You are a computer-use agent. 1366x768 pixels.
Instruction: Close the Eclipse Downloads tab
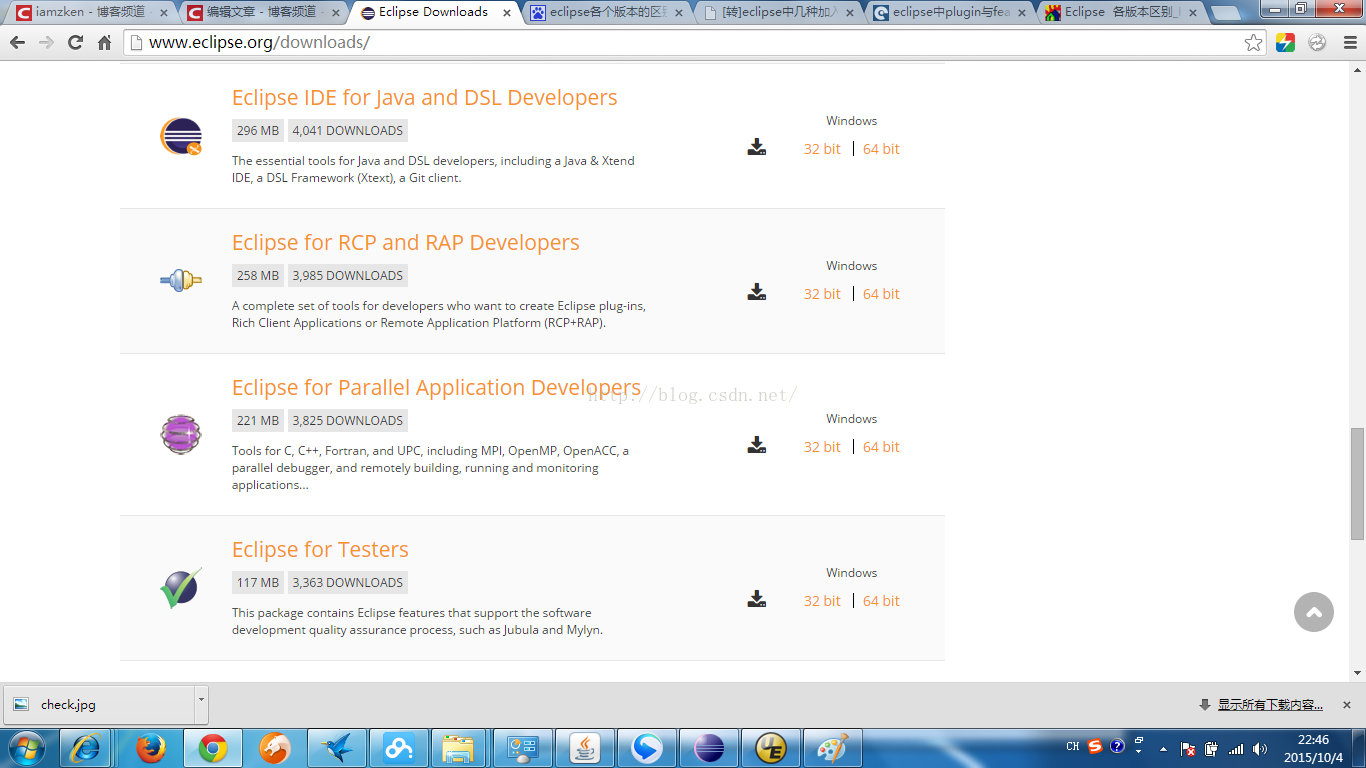(507, 13)
